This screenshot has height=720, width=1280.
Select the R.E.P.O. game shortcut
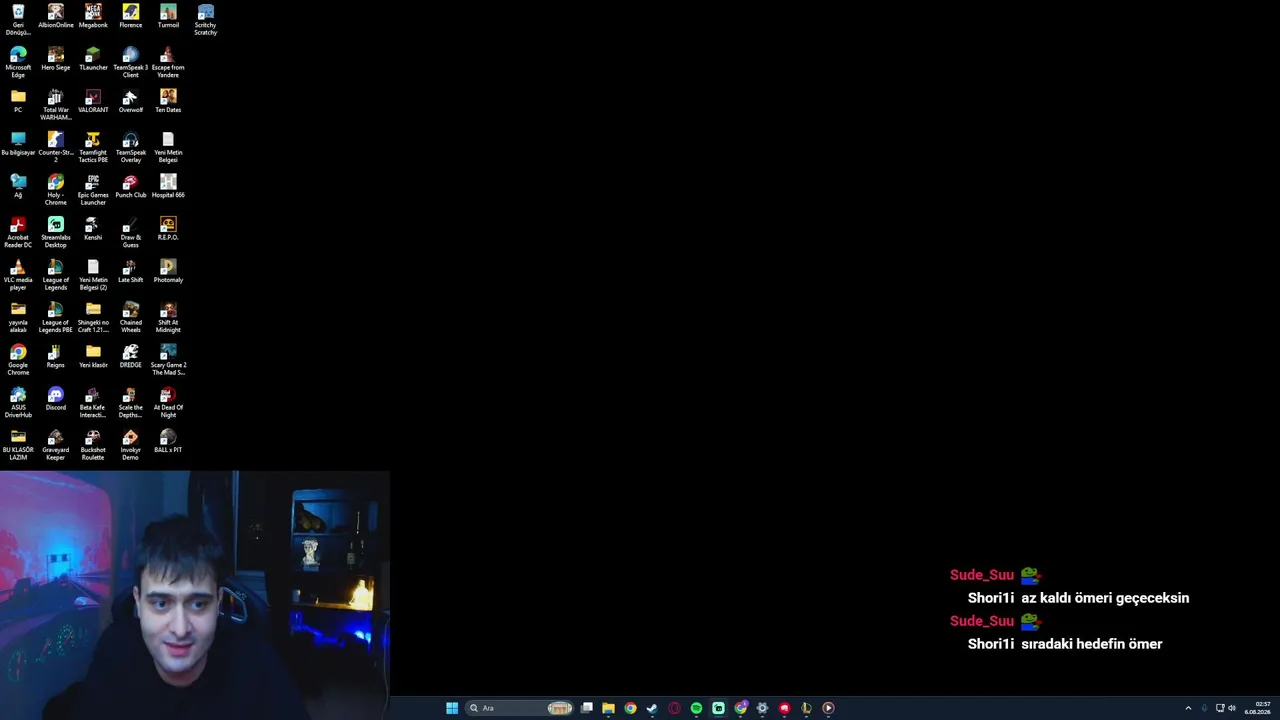click(168, 228)
